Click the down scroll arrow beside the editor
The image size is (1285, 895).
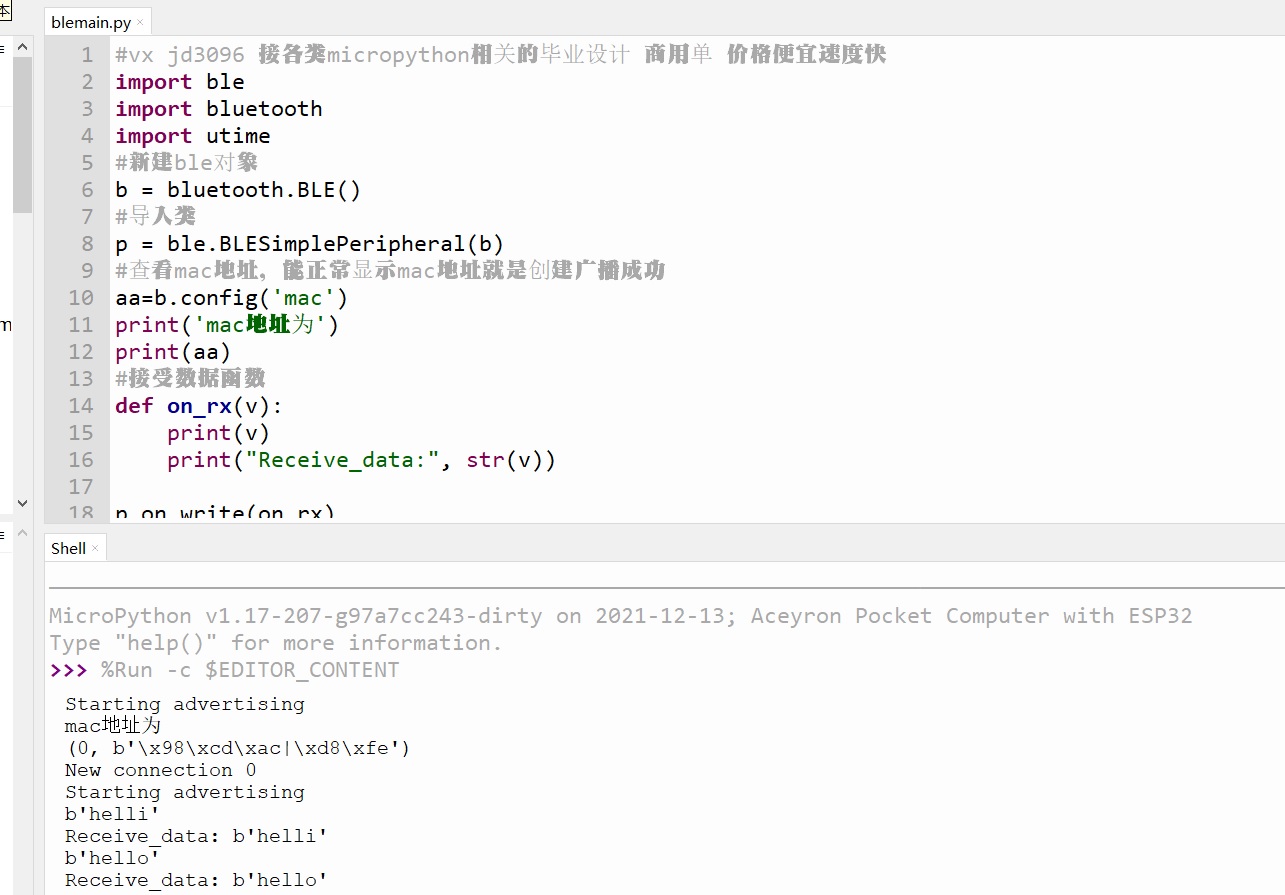22,502
